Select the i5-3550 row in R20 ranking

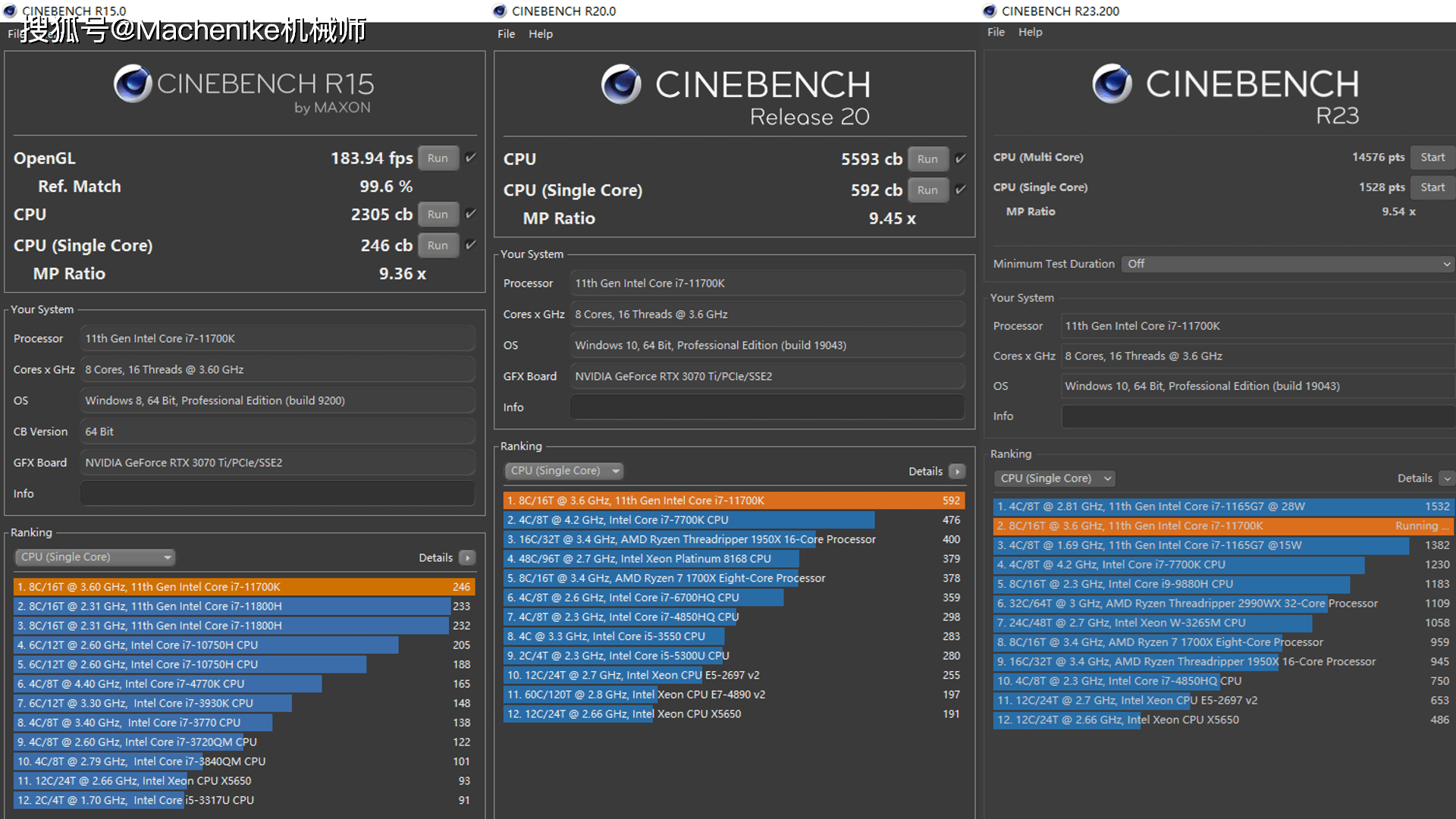pyautogui.click(x=734, y=636)
